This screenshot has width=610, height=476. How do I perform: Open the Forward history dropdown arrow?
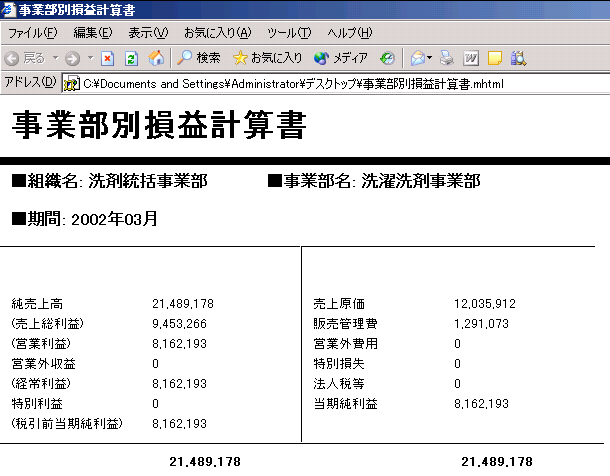click(x=90, y=58)
